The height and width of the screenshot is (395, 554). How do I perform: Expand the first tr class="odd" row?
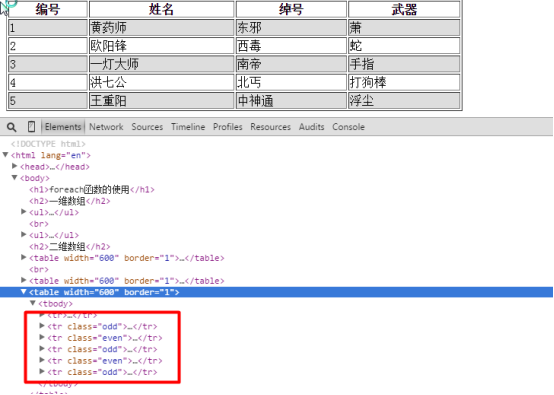tap(42, 326)
